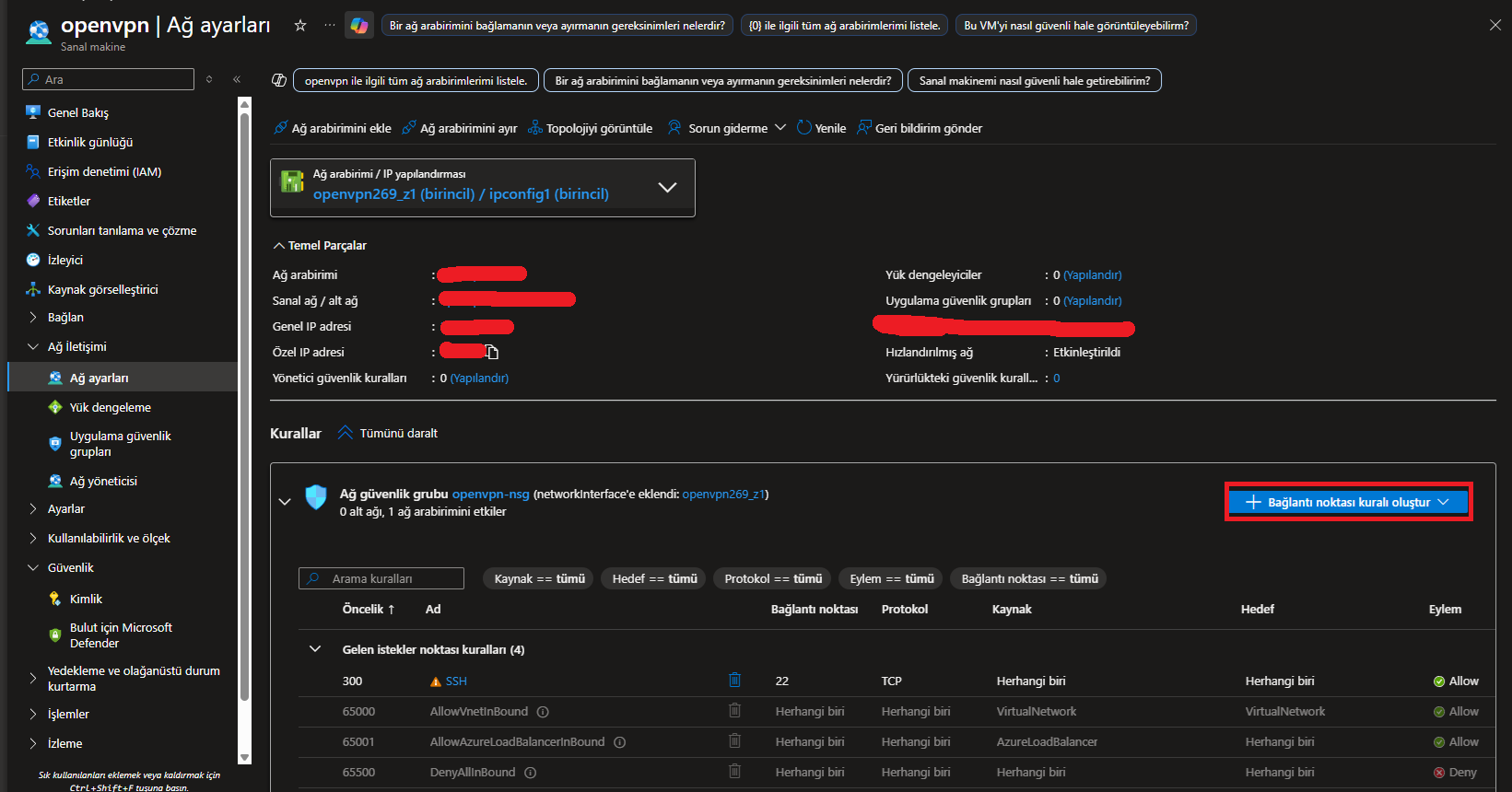The image size is (1512, 792).
Task: Click the openvpn269_z1 network interface link
Action: tap(723, 494)
